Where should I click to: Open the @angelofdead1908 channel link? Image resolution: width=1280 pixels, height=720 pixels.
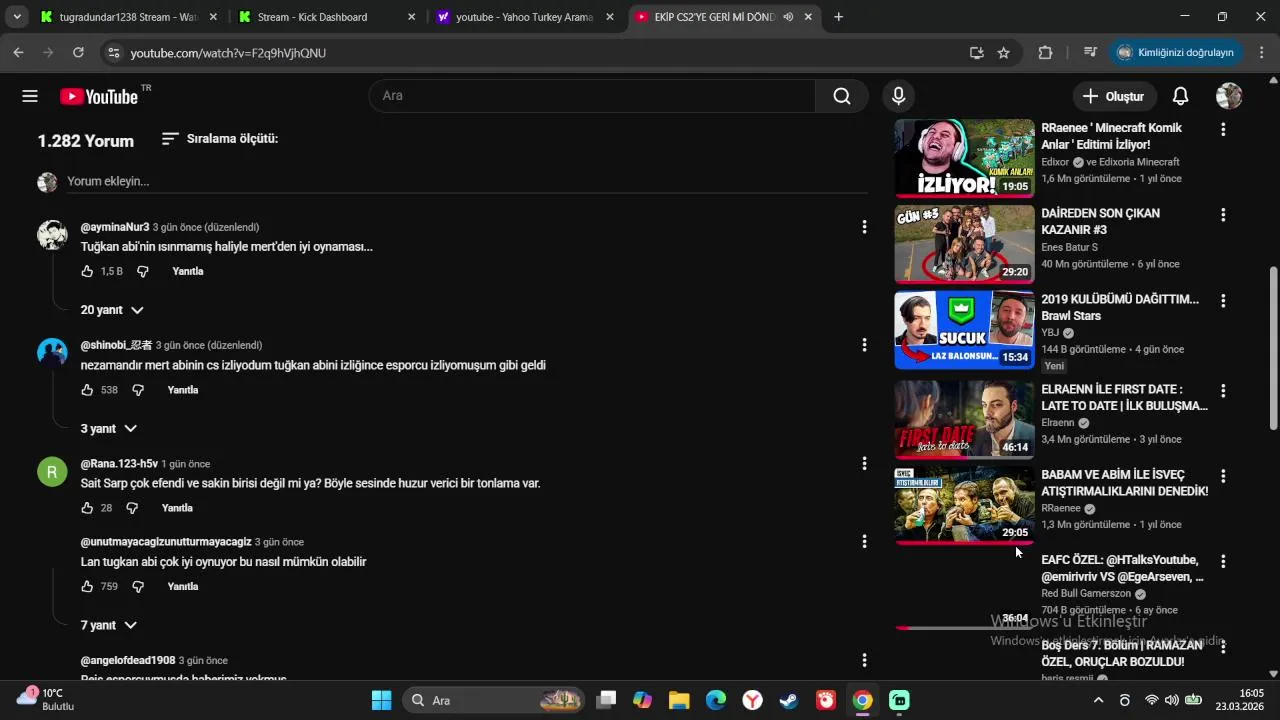pos(128,660)
